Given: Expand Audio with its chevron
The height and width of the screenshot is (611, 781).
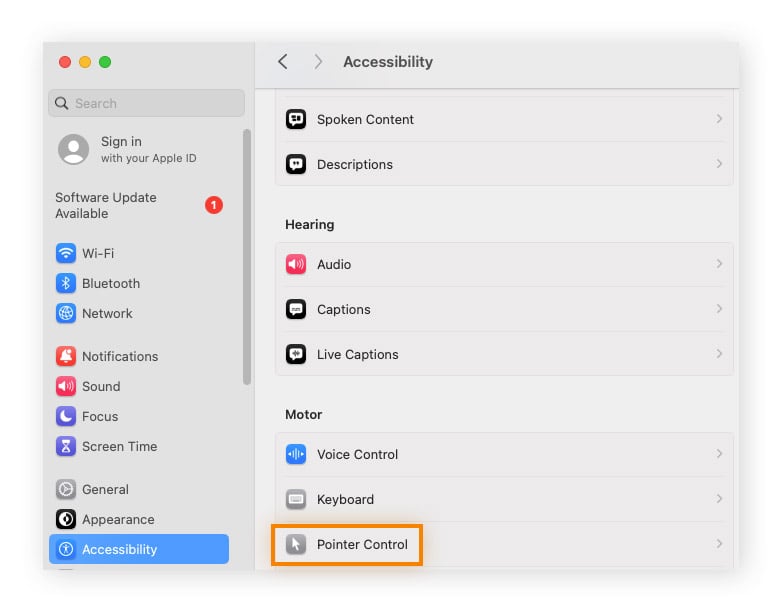Looking at the screenshot, I should tap(719, 263).
